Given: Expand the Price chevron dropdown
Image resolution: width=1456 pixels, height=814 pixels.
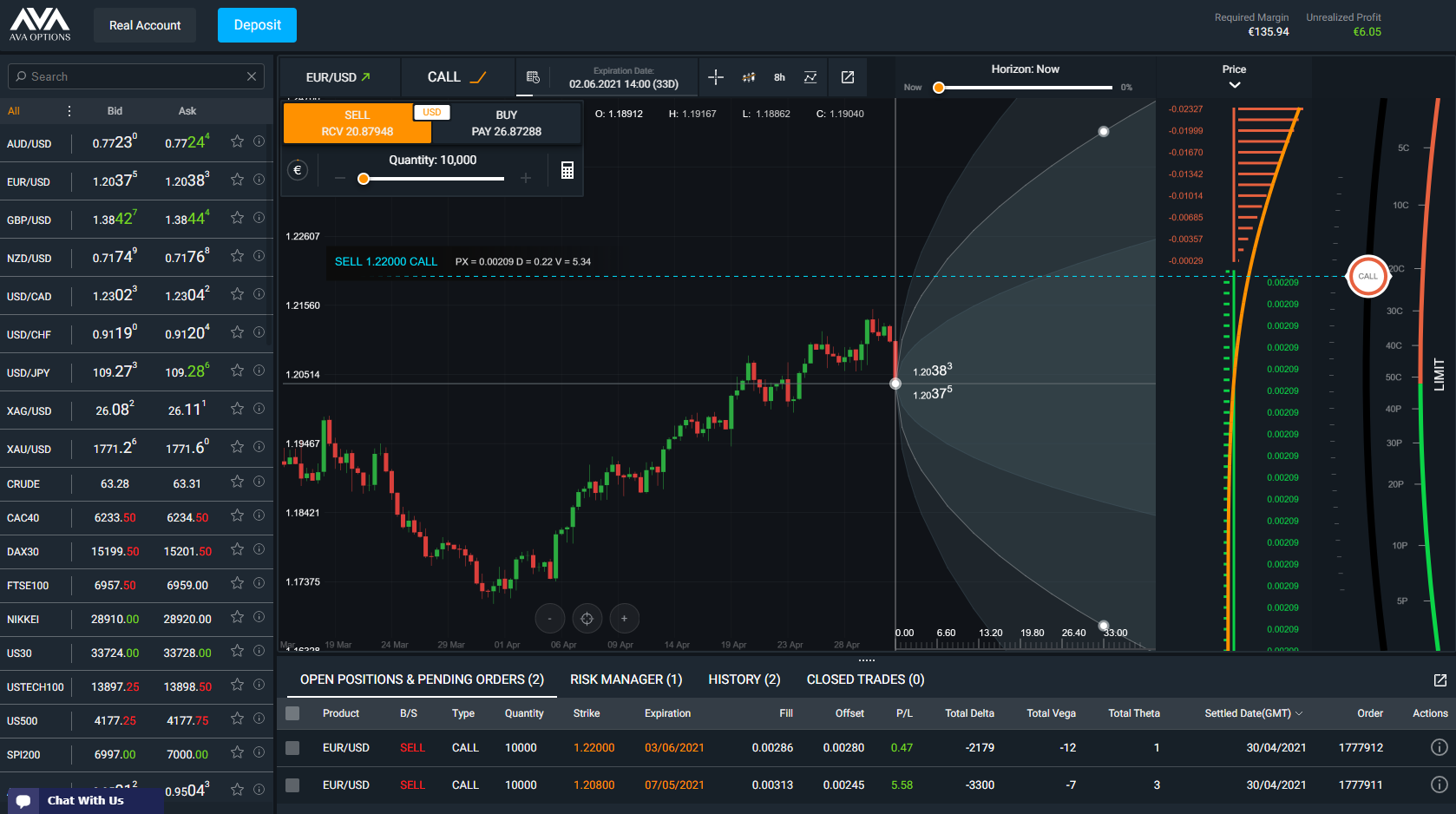Looking at the screenshot, I should tap(1234, 85).
